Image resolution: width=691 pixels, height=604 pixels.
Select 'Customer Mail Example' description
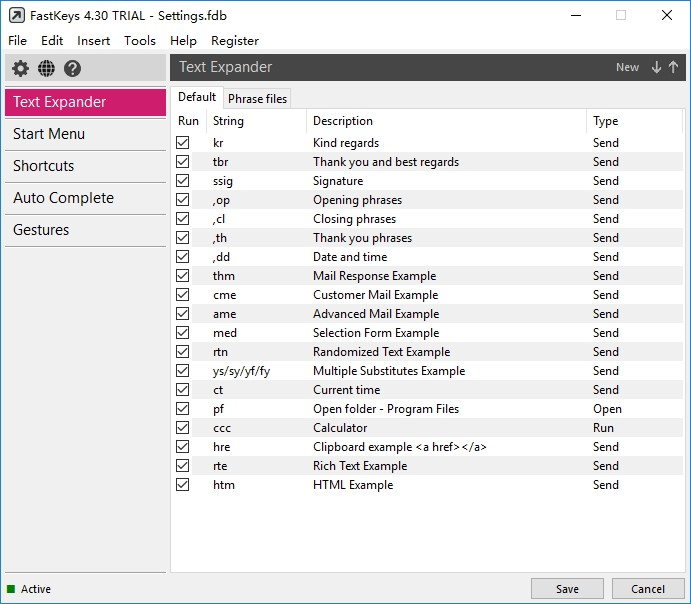coord(375,295)
